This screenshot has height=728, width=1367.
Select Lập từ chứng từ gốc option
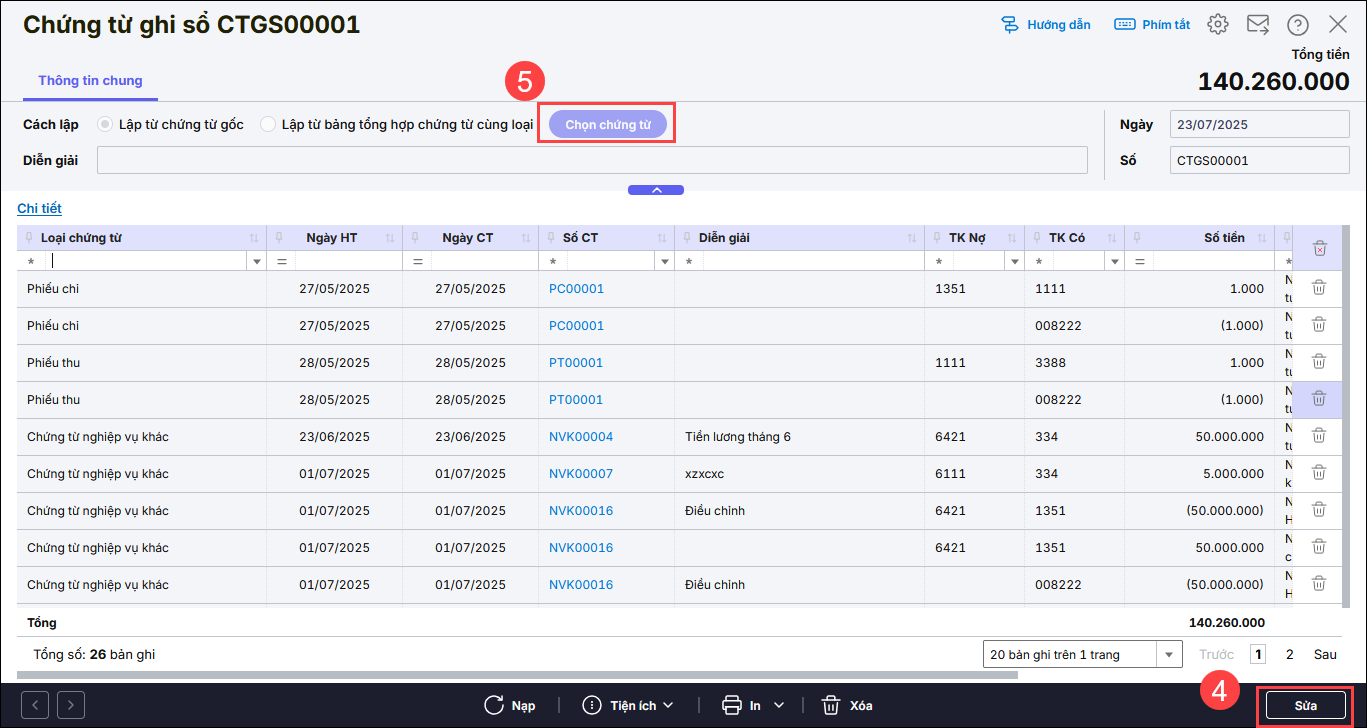click(104, 125)
